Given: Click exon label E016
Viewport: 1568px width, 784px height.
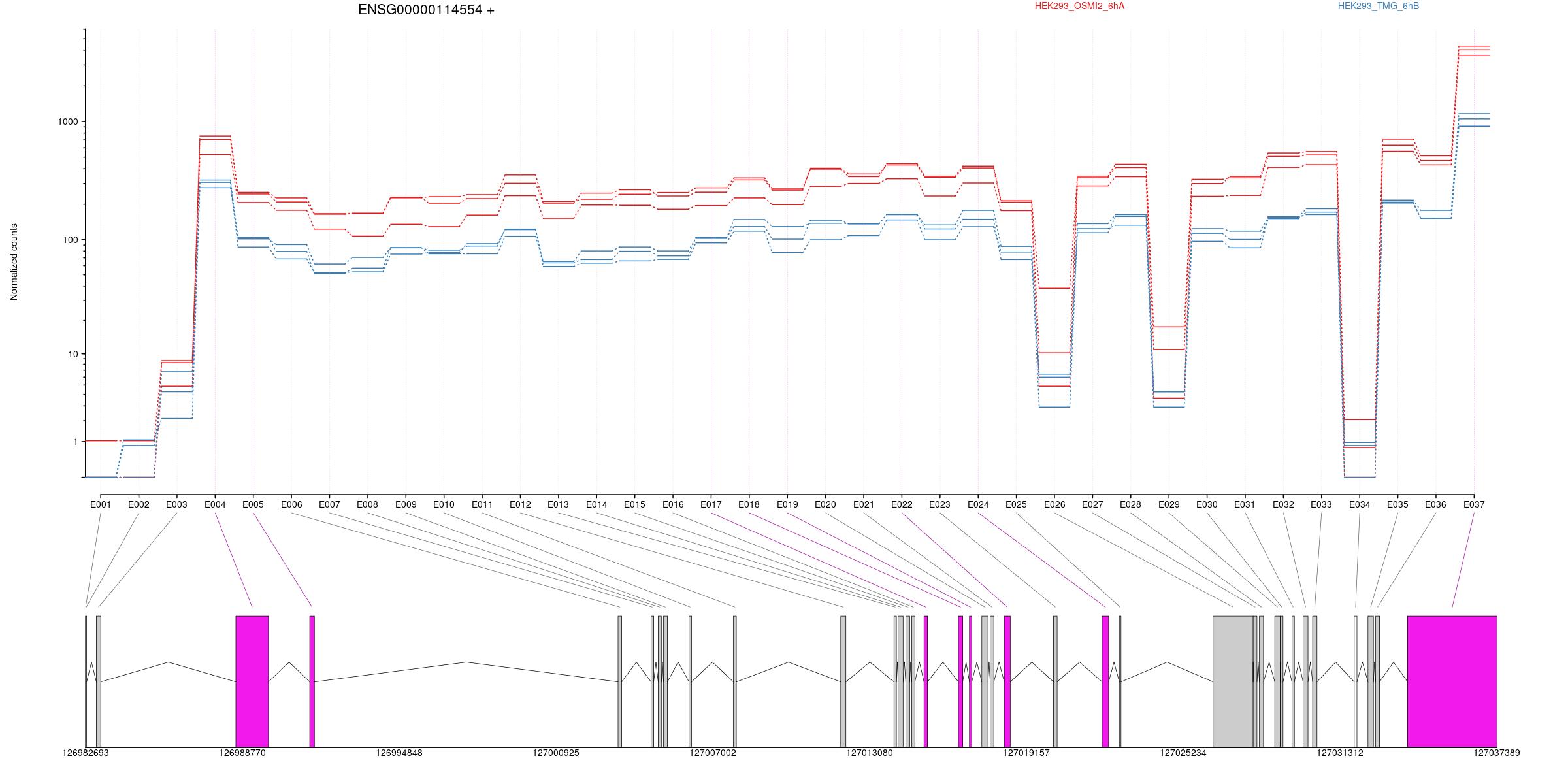Looking at the screenshot, I should 673,504.
